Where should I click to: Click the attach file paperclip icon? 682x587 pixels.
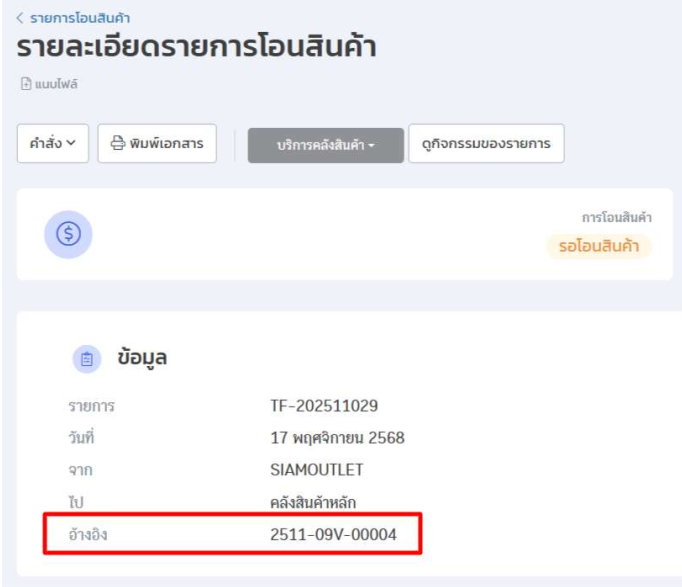(x=26, y=84)
